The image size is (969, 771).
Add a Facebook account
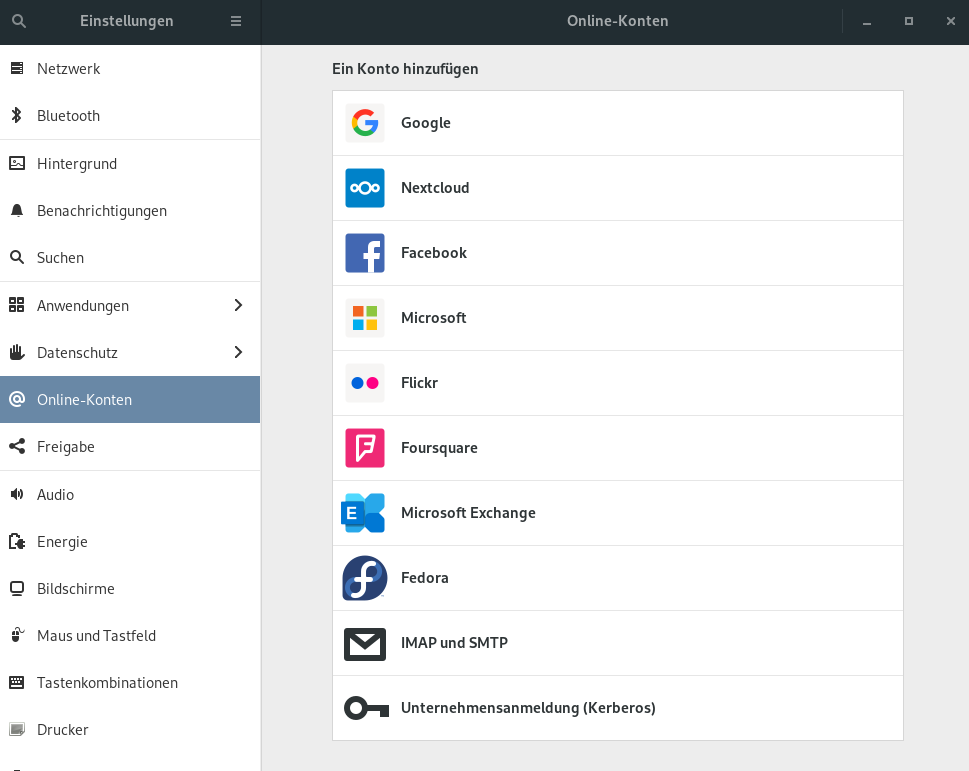(x=618, y=253)
